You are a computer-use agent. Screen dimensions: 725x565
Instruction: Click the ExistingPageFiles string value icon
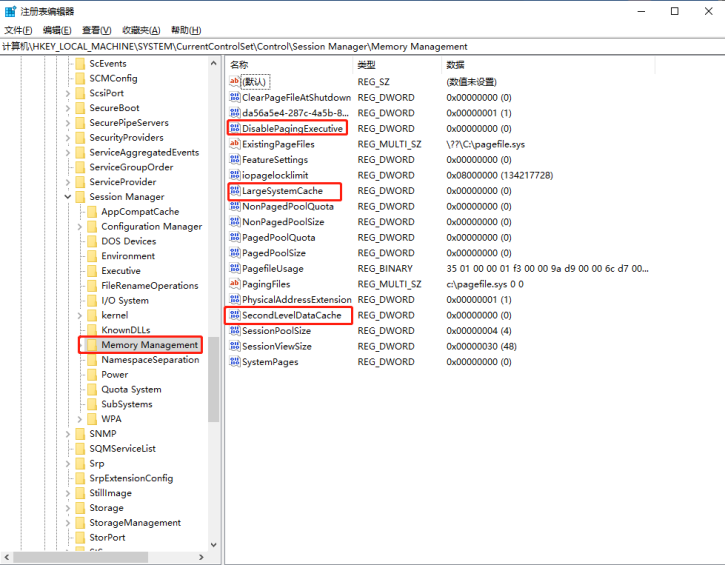pos(235,144)
